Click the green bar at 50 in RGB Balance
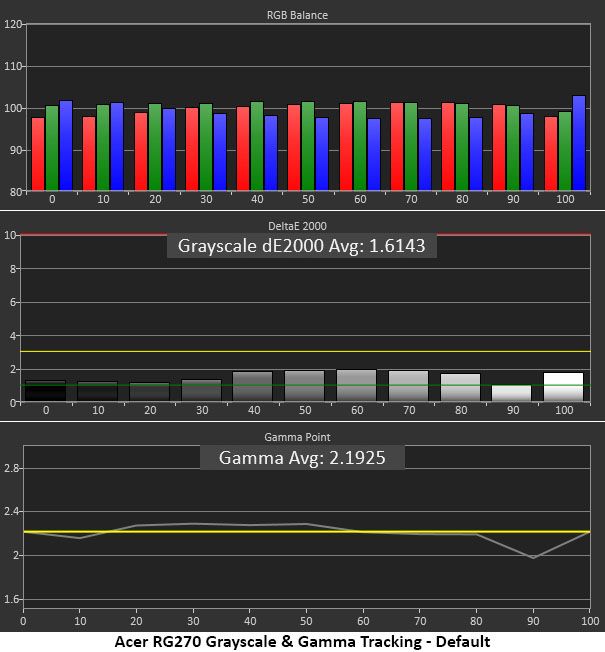The height and width of the screenshot is (652, 605). pos(308,146)
